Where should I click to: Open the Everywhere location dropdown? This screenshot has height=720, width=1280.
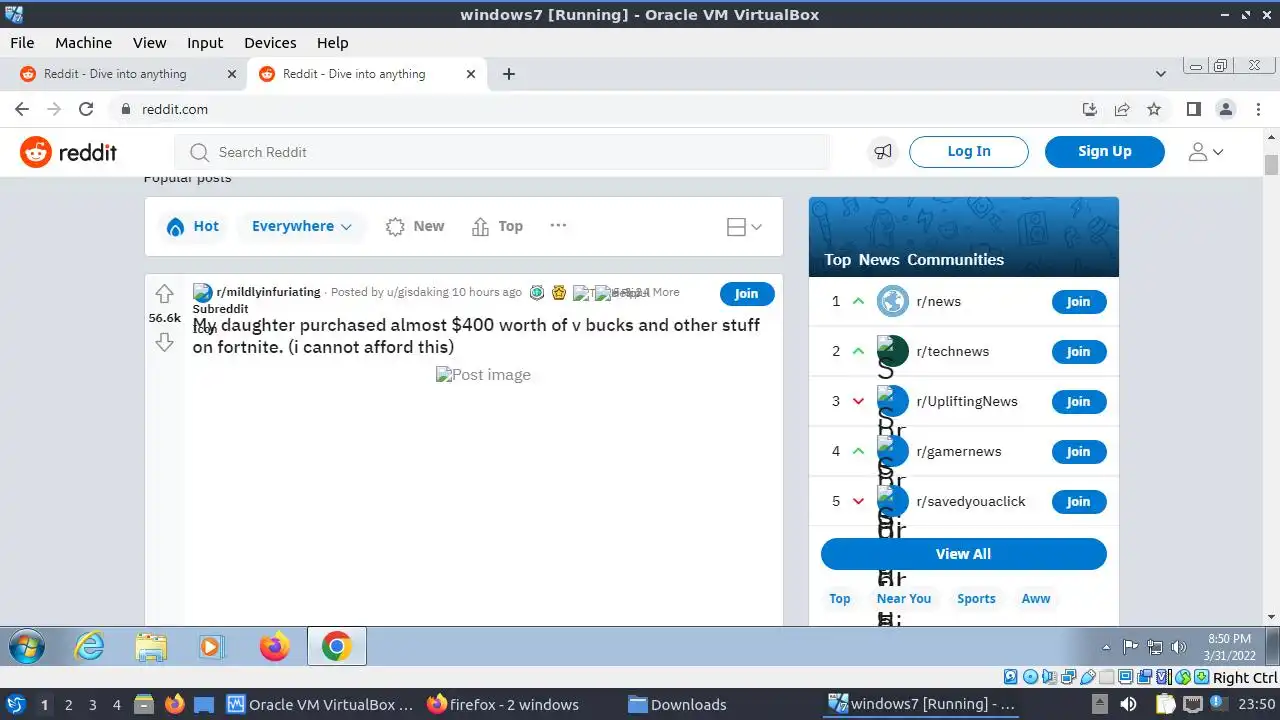302,226
